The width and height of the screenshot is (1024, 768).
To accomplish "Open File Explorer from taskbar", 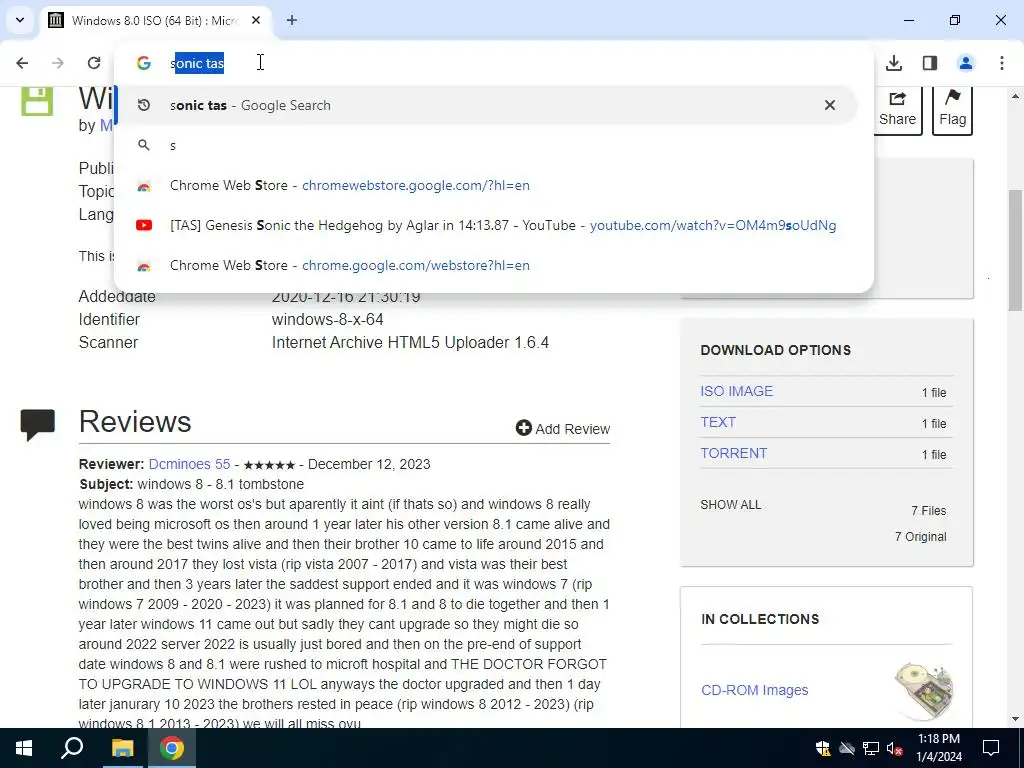I will pyautogui.click(x=122, y=748).
